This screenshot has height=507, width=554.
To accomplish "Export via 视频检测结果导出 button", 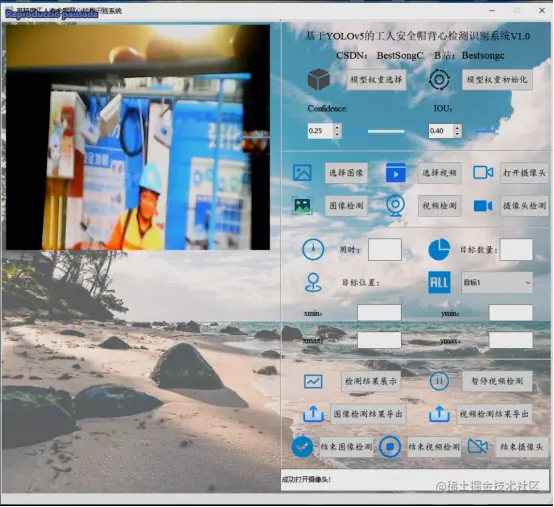I will (494, 414).
